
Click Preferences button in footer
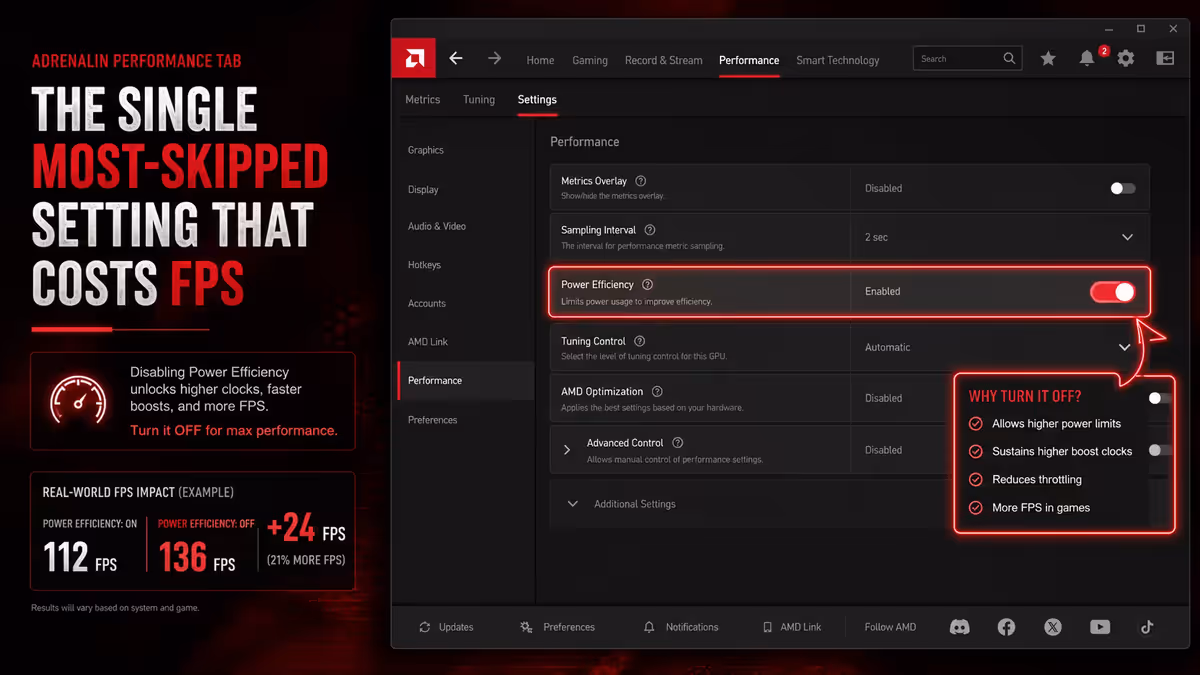(x=557, y=627)
